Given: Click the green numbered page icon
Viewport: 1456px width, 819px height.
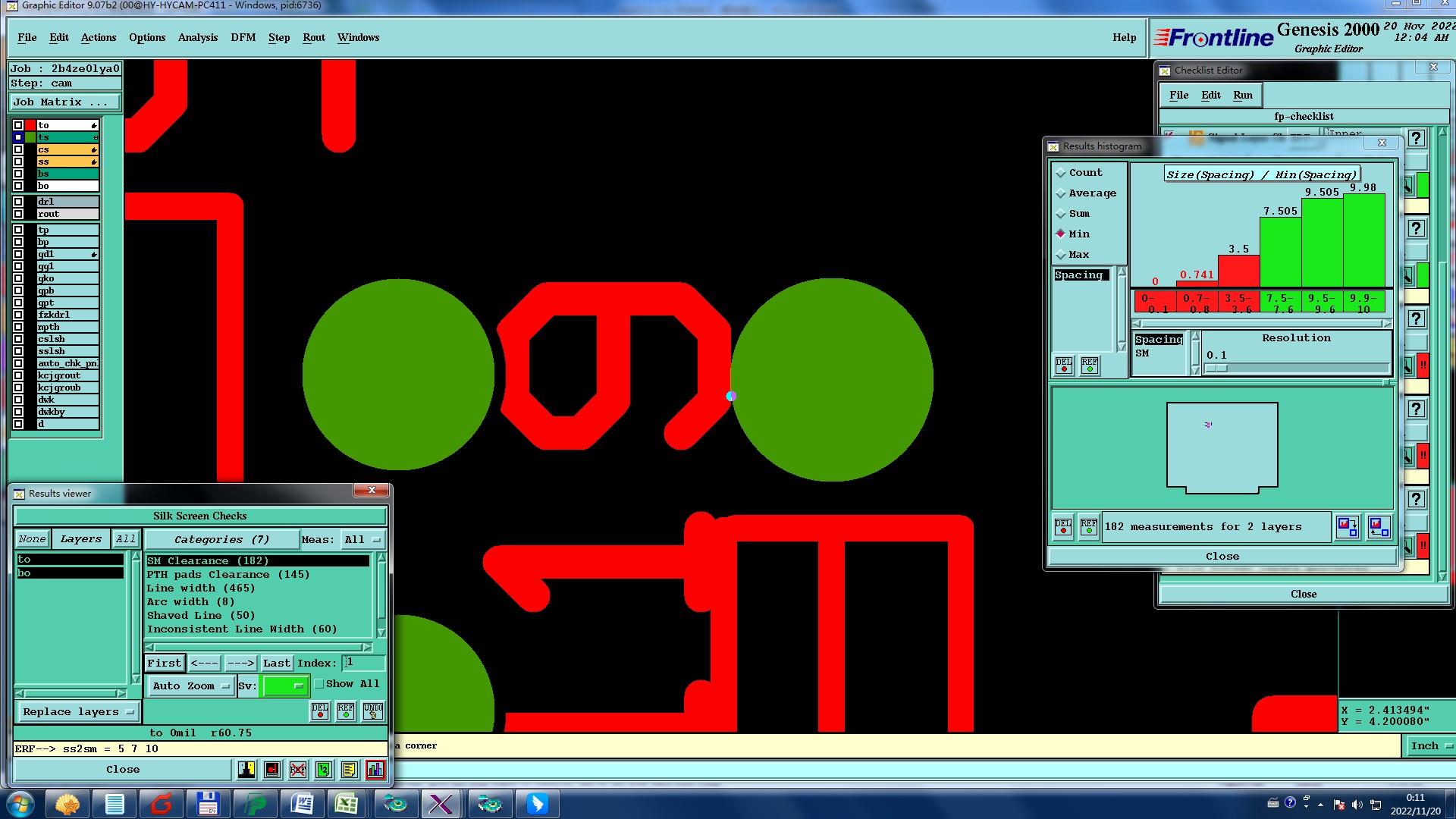Looking at the screenshot, I should (324, 770).
